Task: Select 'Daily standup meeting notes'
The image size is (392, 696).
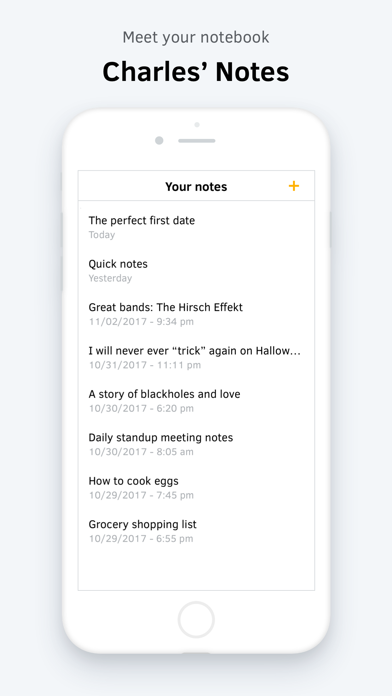Action: coord(196,444)
